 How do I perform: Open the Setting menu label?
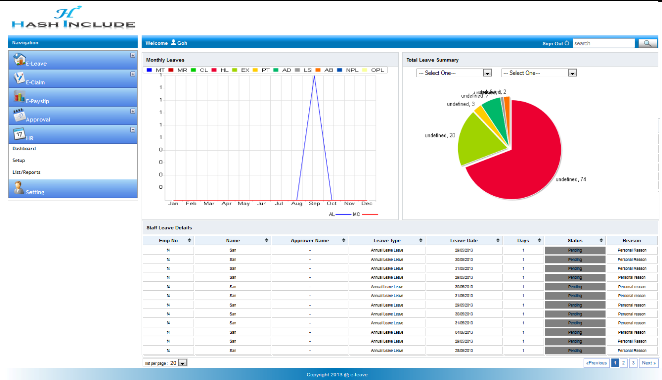(x=35, y=192)
